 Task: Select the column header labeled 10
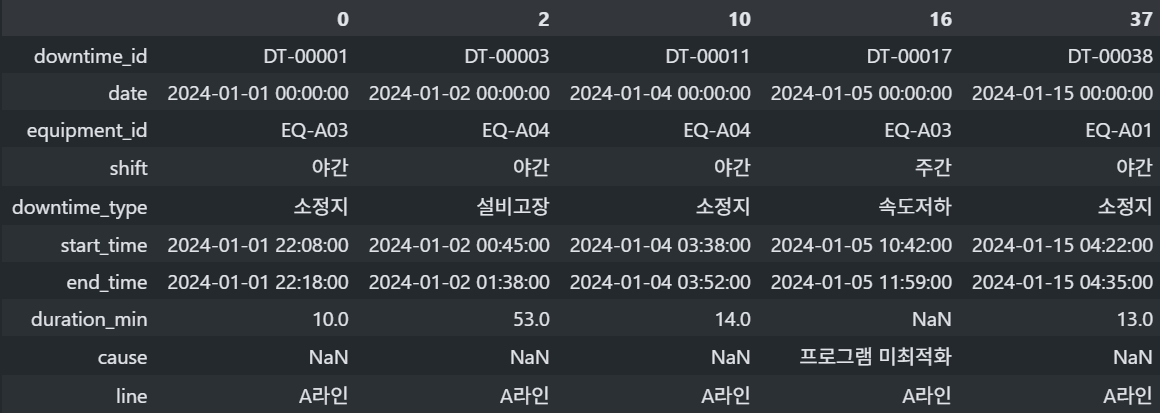[739, 18]
